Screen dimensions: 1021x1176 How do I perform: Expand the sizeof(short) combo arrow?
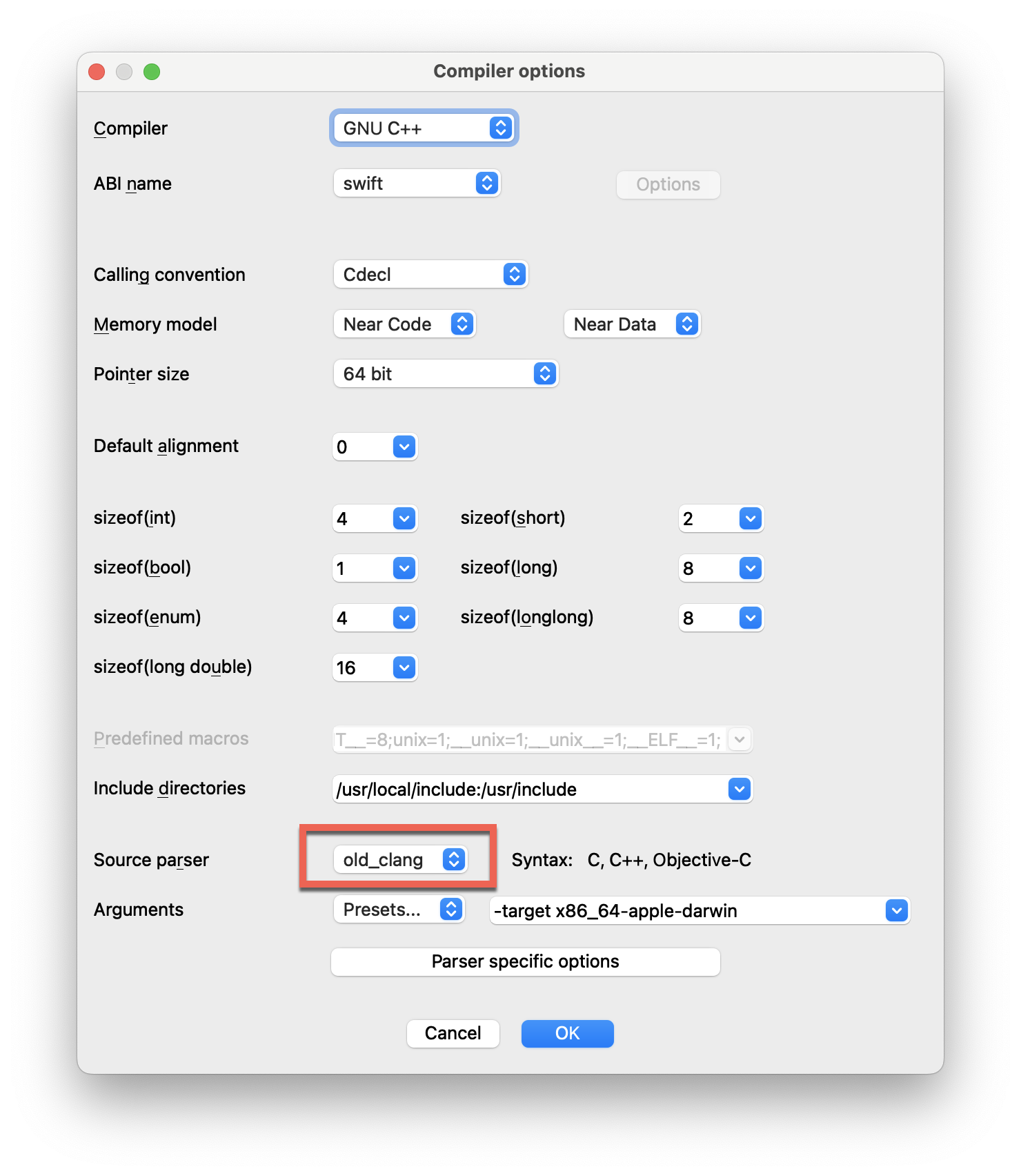pos(751,518)
